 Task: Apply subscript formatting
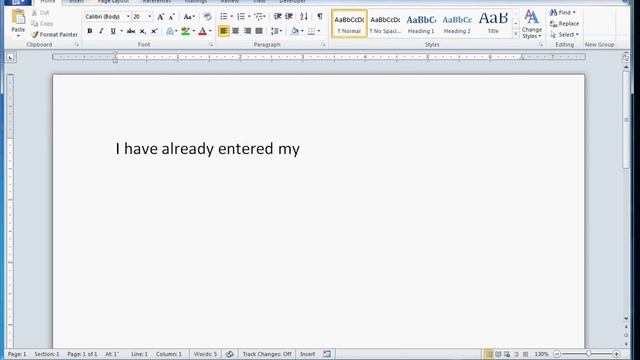tap(142, 31)
